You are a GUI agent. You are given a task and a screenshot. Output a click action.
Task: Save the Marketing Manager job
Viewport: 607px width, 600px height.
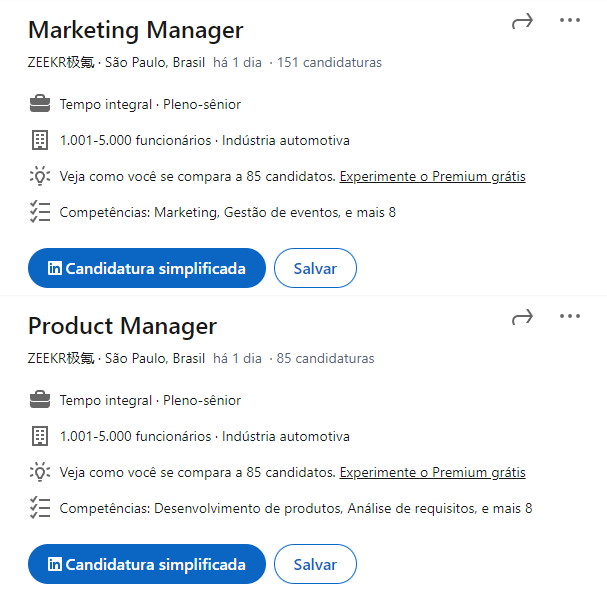click(315, 268)
